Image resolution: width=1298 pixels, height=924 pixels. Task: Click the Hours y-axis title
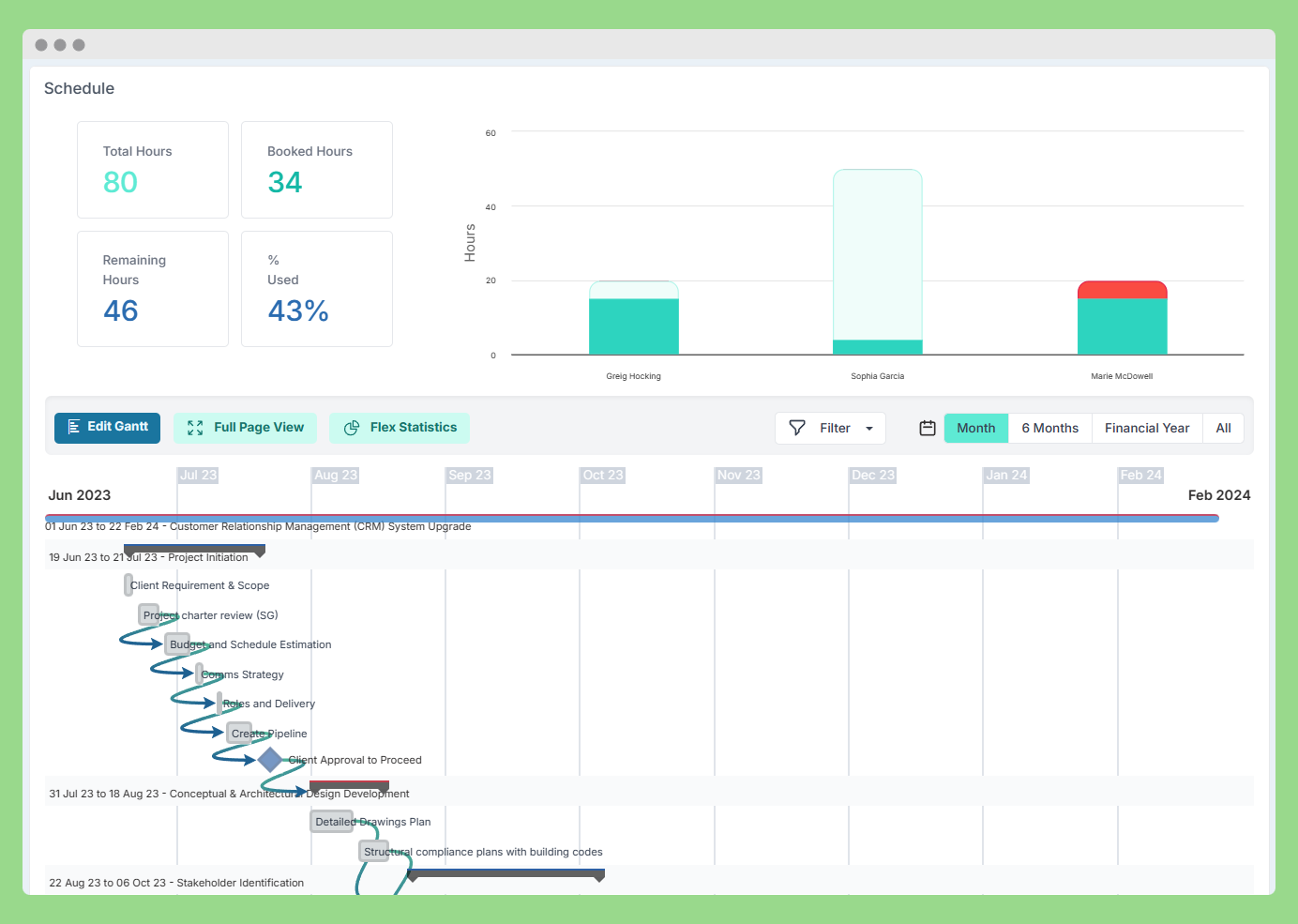click(x=470, y=243)
